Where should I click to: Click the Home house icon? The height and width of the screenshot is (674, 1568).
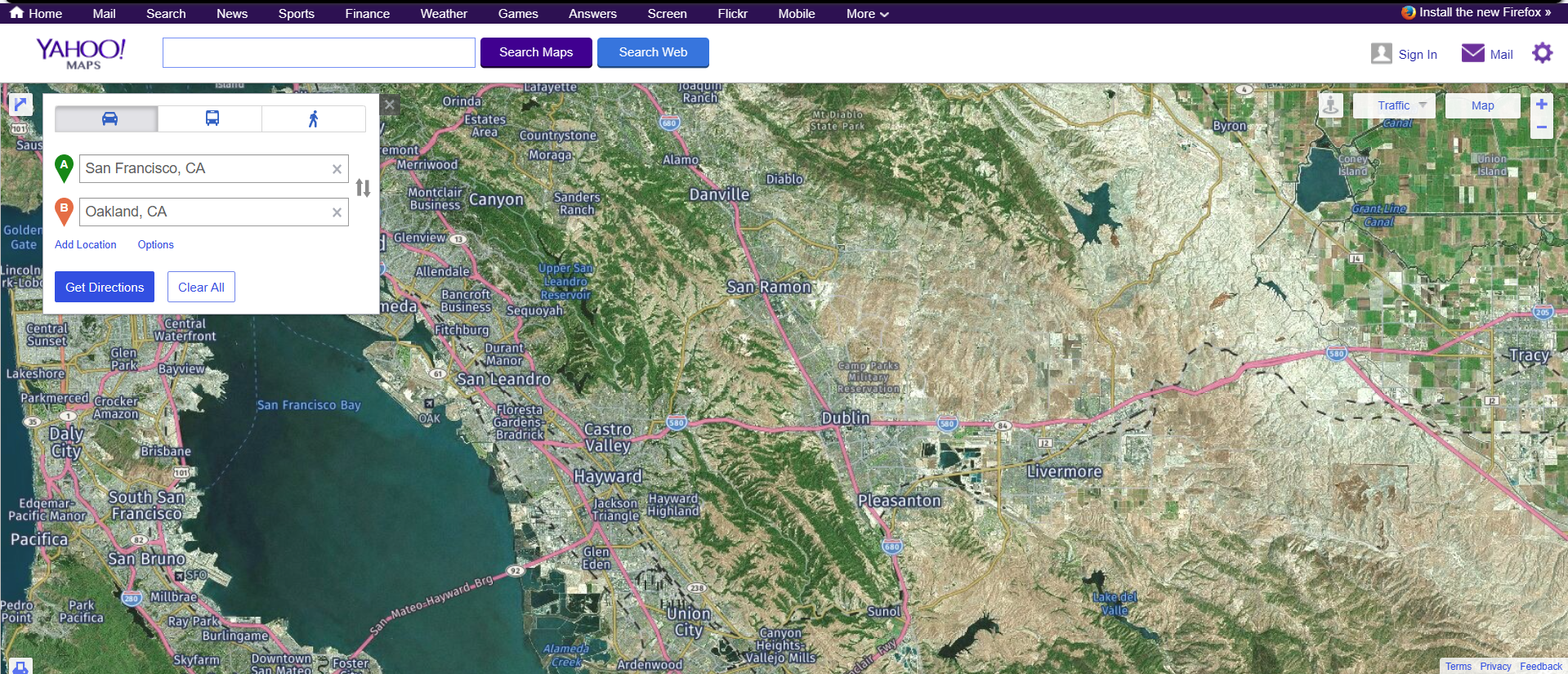[x=16, y=12]
